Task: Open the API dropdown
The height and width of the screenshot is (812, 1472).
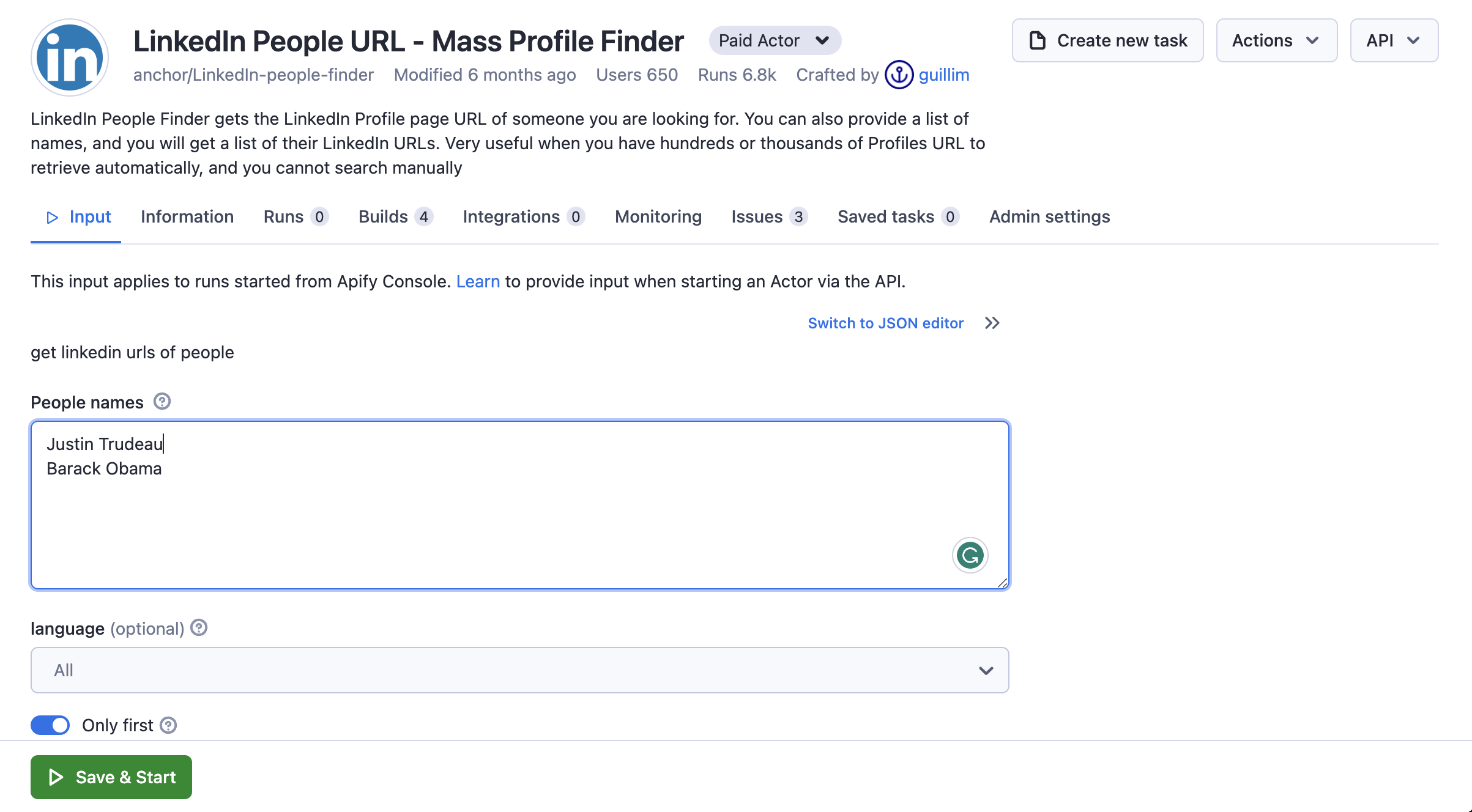Action: pos(1394,40)
